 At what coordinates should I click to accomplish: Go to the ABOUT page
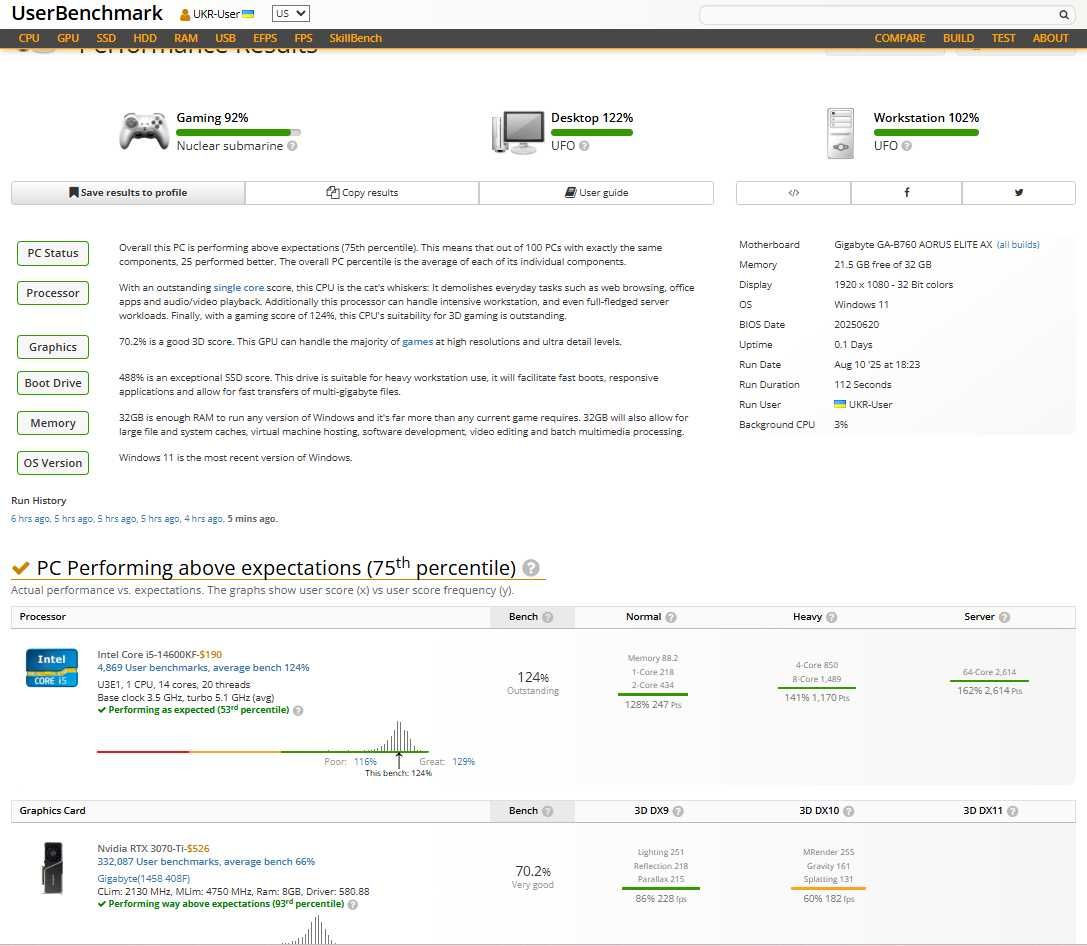(1050, 38)
